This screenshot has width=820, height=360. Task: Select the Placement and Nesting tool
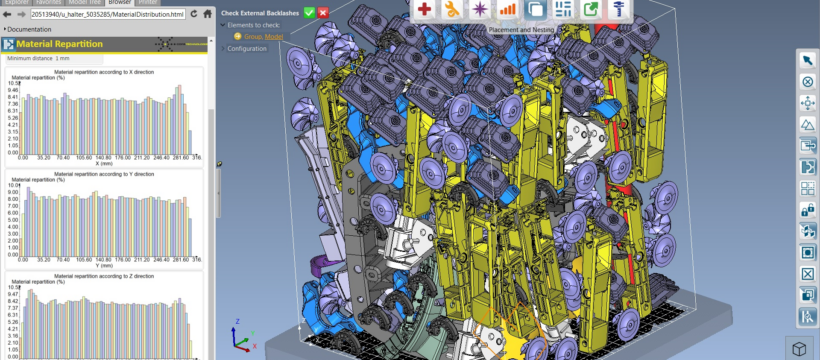tap(535, 9)
